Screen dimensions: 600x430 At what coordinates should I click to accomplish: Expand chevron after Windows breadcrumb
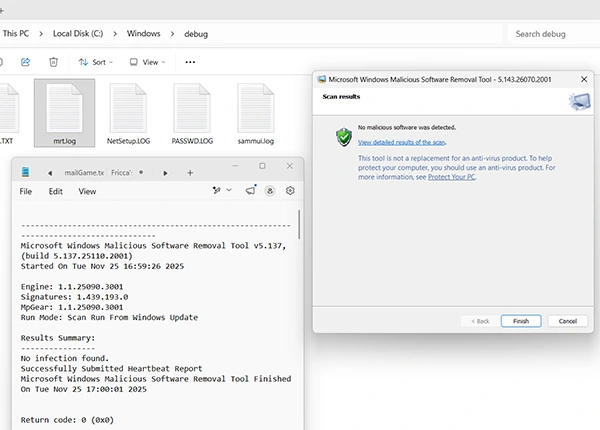pyautogui.click(x=172, y=34)
